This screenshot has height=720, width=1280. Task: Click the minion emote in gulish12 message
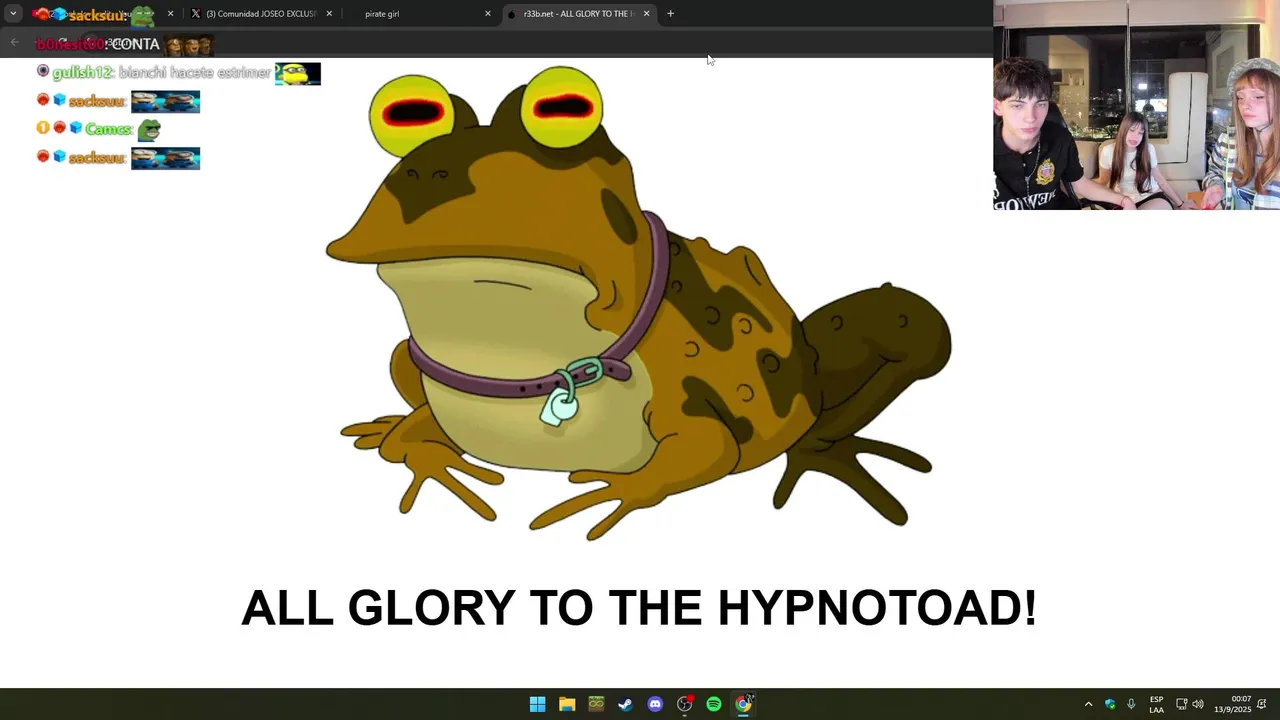(298, 73)
